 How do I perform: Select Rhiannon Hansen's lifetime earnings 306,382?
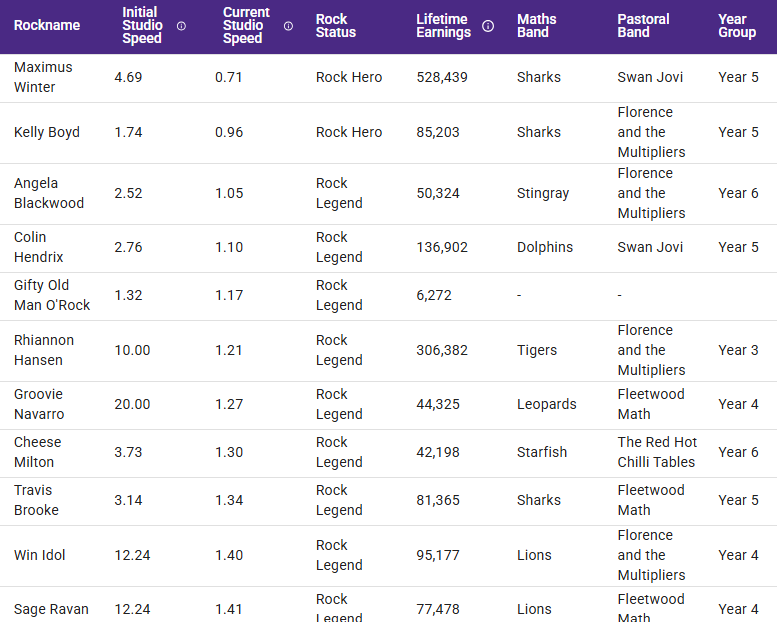[x=442, y=350]
